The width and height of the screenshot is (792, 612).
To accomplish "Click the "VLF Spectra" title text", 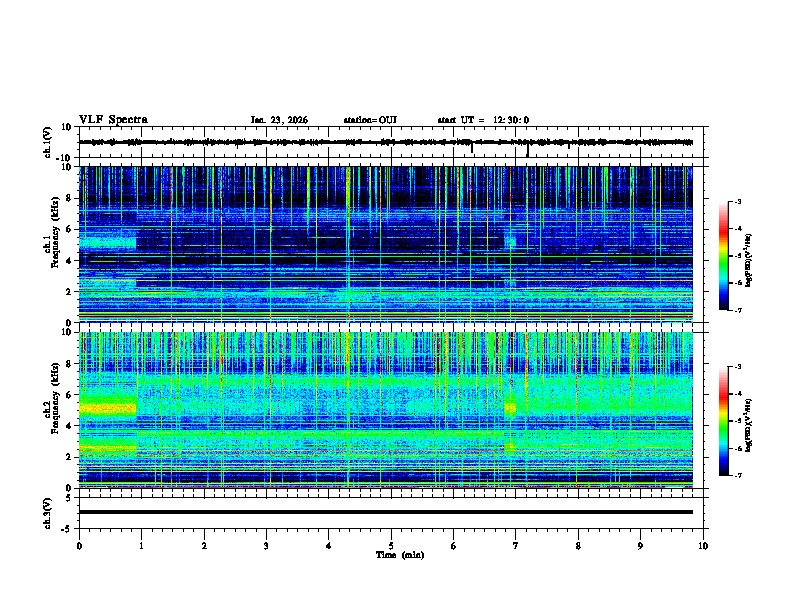I will (113, 120).
